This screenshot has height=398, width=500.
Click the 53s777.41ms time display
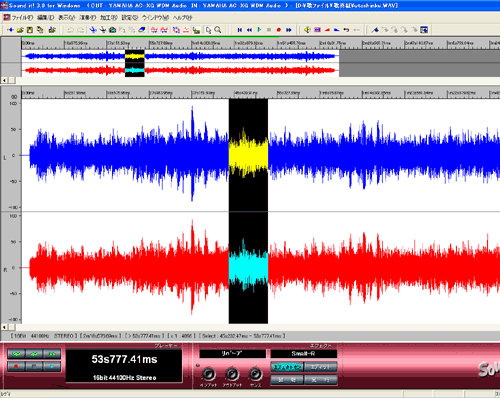tap(124, 359)
